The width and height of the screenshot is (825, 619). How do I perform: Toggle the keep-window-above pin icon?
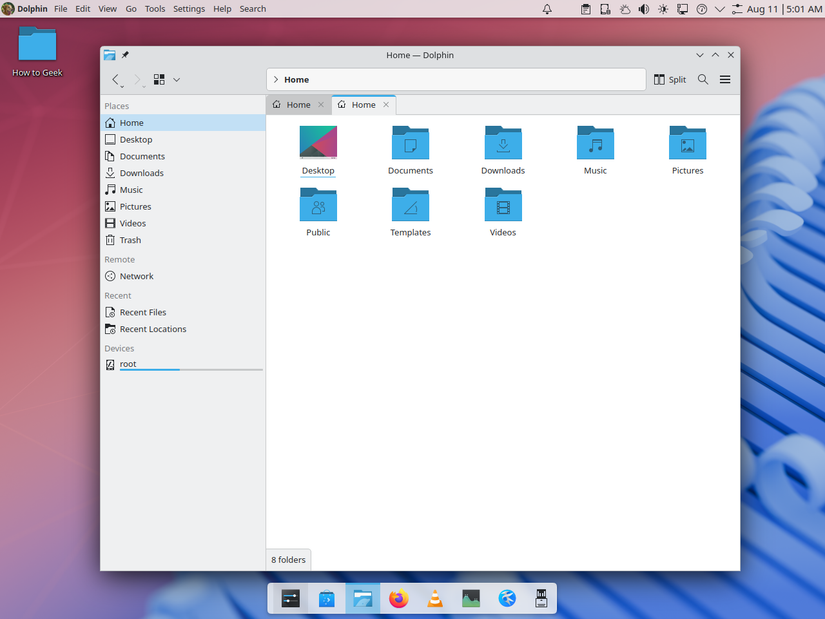[124, 55]
